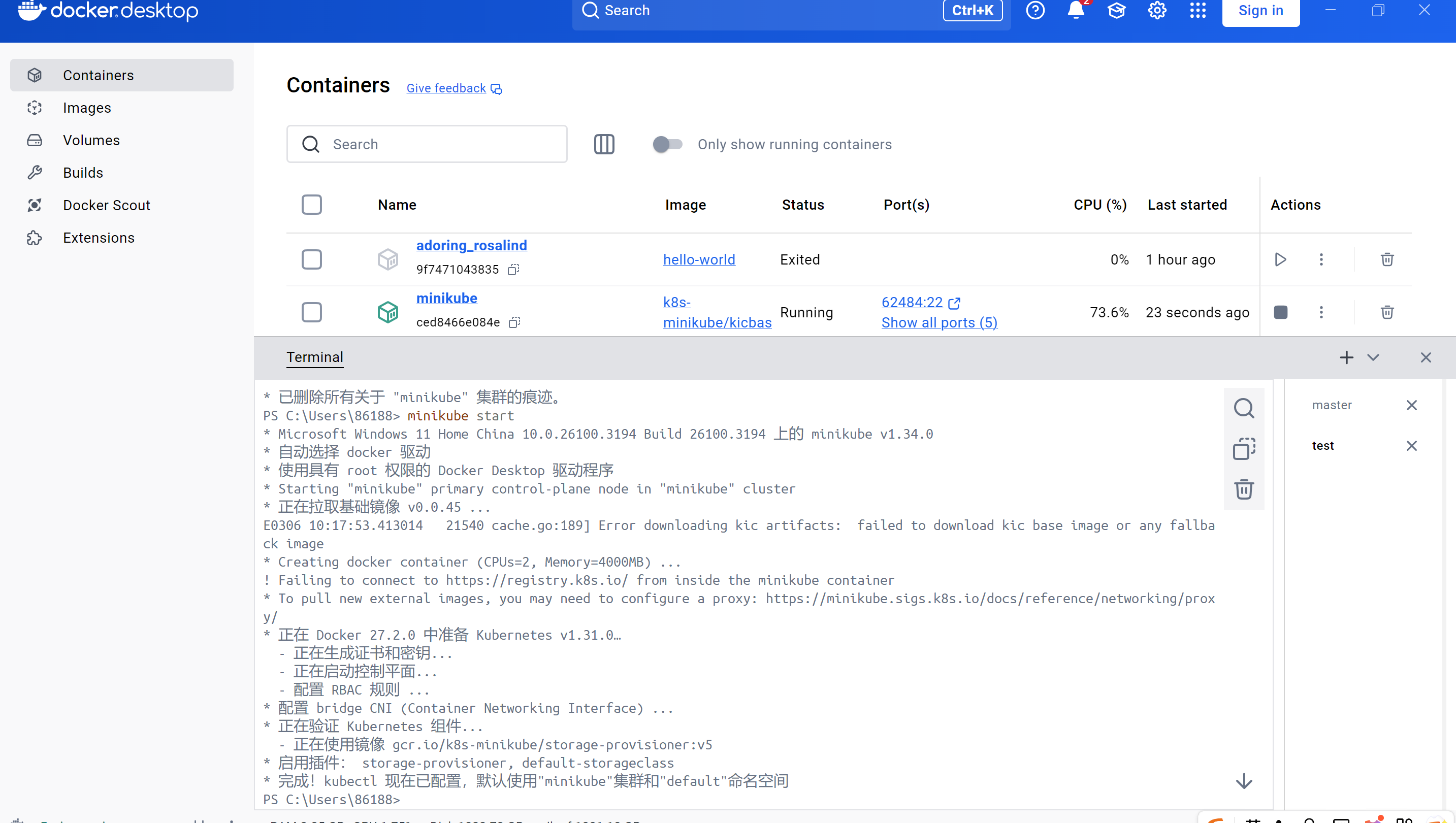Open Docker Desktop settings gear

pyautogui.click(x=1157, y=11)
